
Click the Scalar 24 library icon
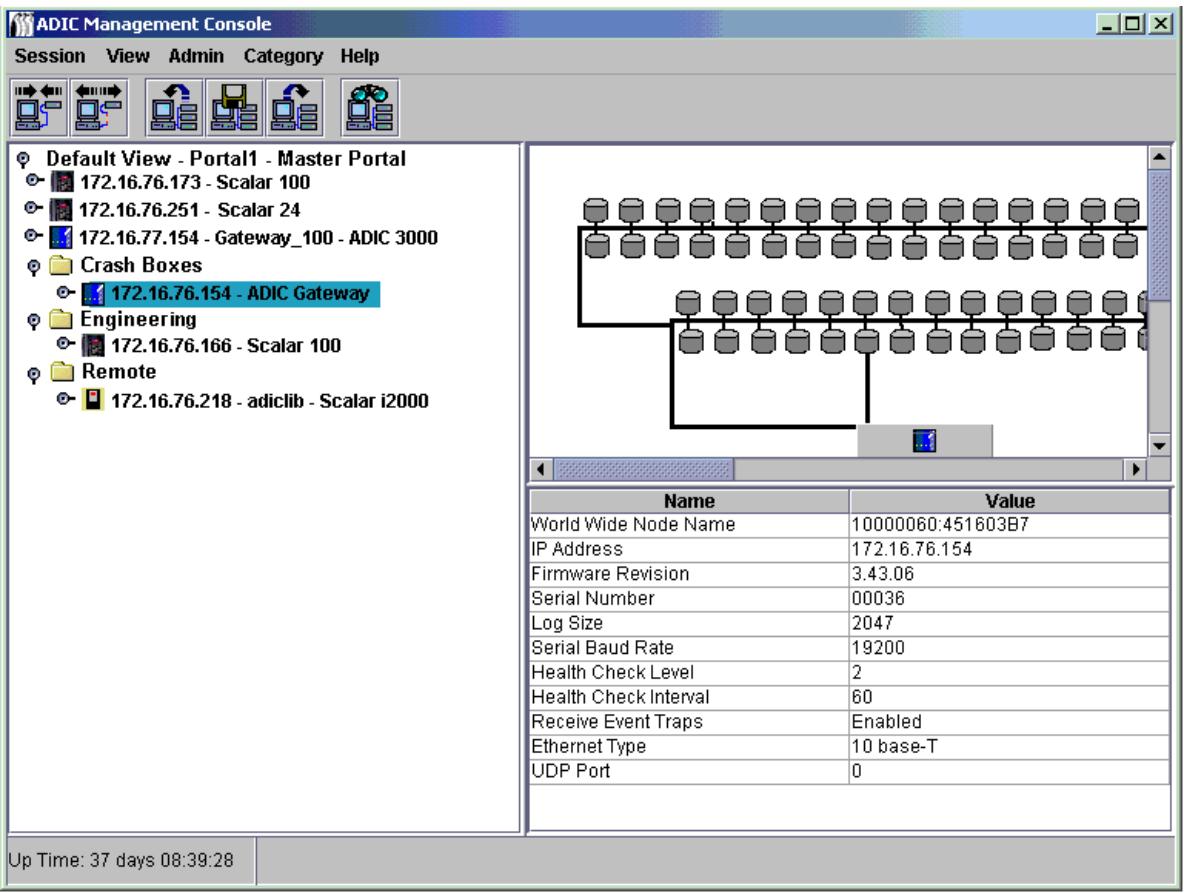(60, 210)
